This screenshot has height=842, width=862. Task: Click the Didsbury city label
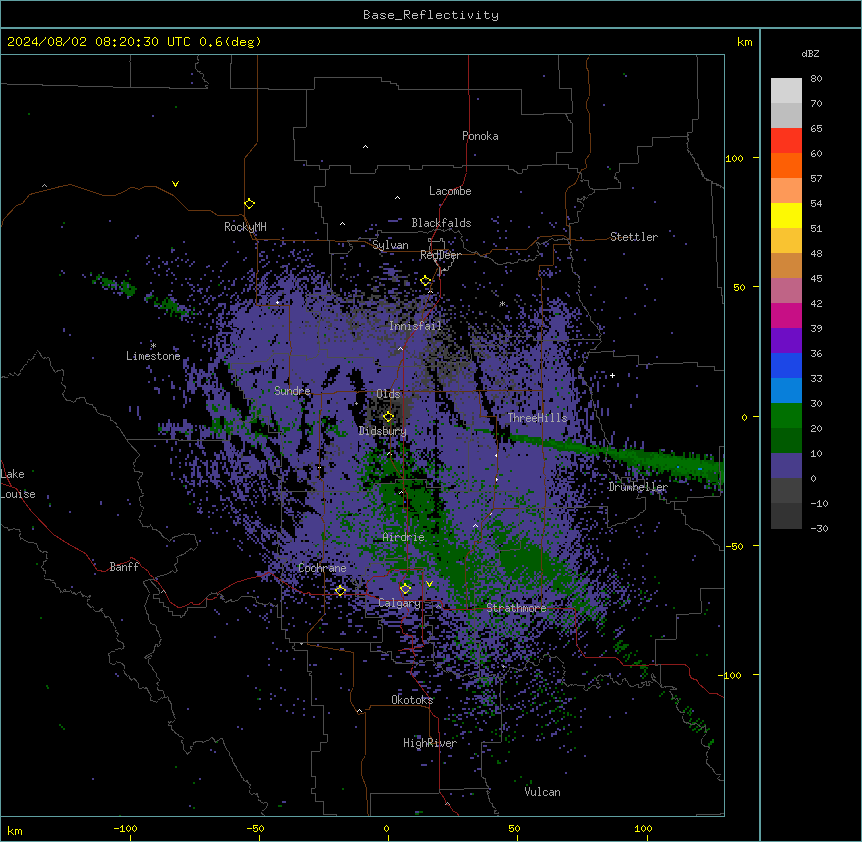pyautogui.click(x=382, y=431)
